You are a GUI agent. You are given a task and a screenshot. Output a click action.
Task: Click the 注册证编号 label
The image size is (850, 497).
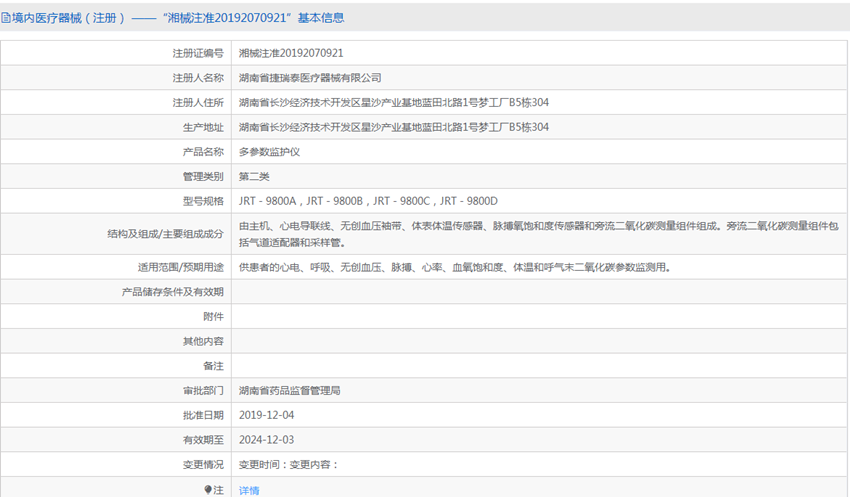click(x=198, y=53)
